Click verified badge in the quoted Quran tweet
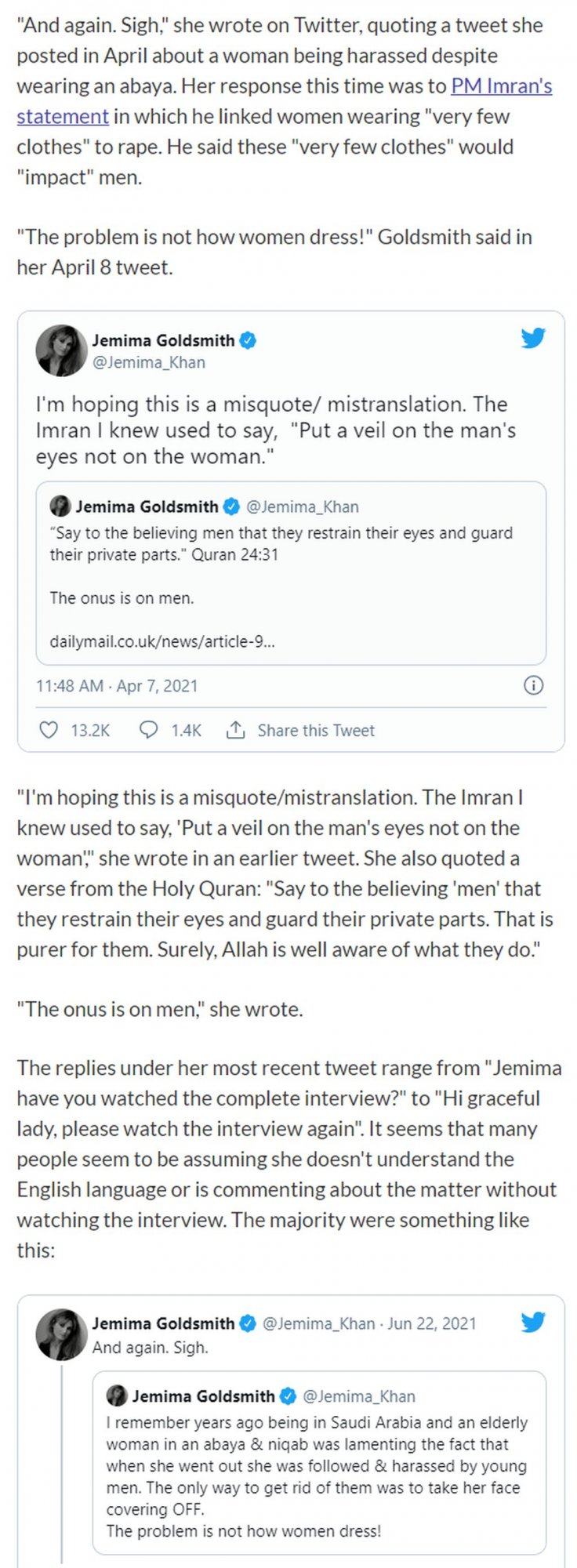 (x=231, y=506)
